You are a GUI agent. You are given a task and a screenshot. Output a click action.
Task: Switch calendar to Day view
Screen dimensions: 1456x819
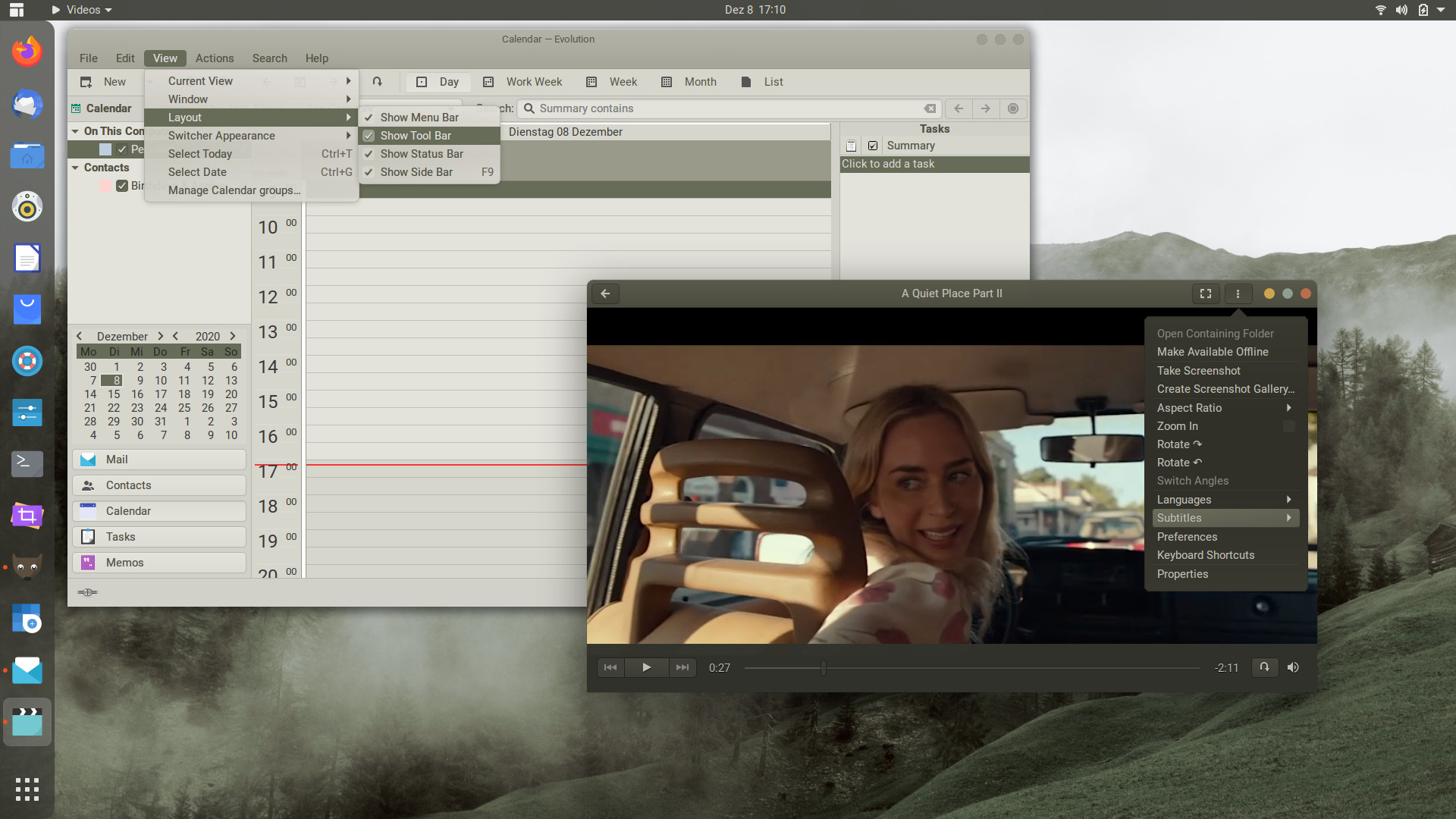click(438, 82)
